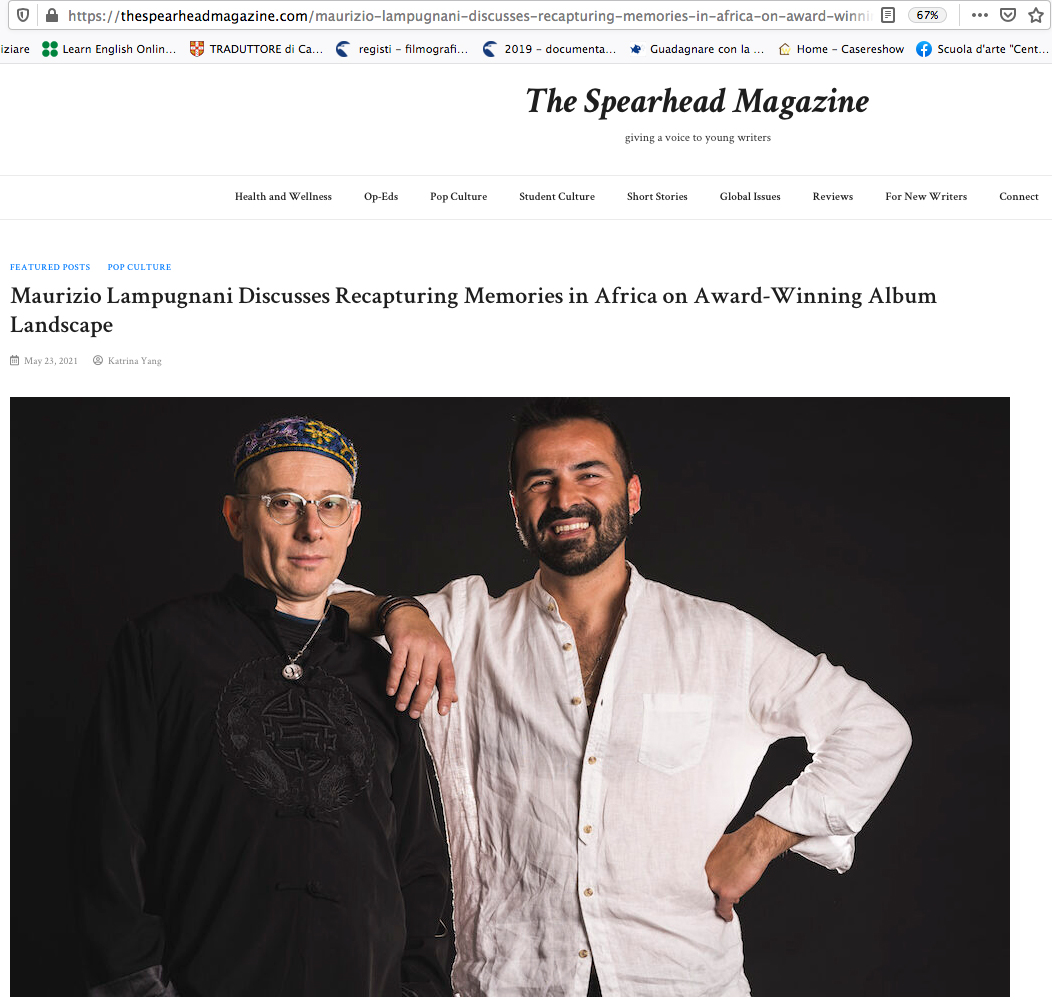
Task: Click The Spearhead Magazine site title
Action: [697, 102]
